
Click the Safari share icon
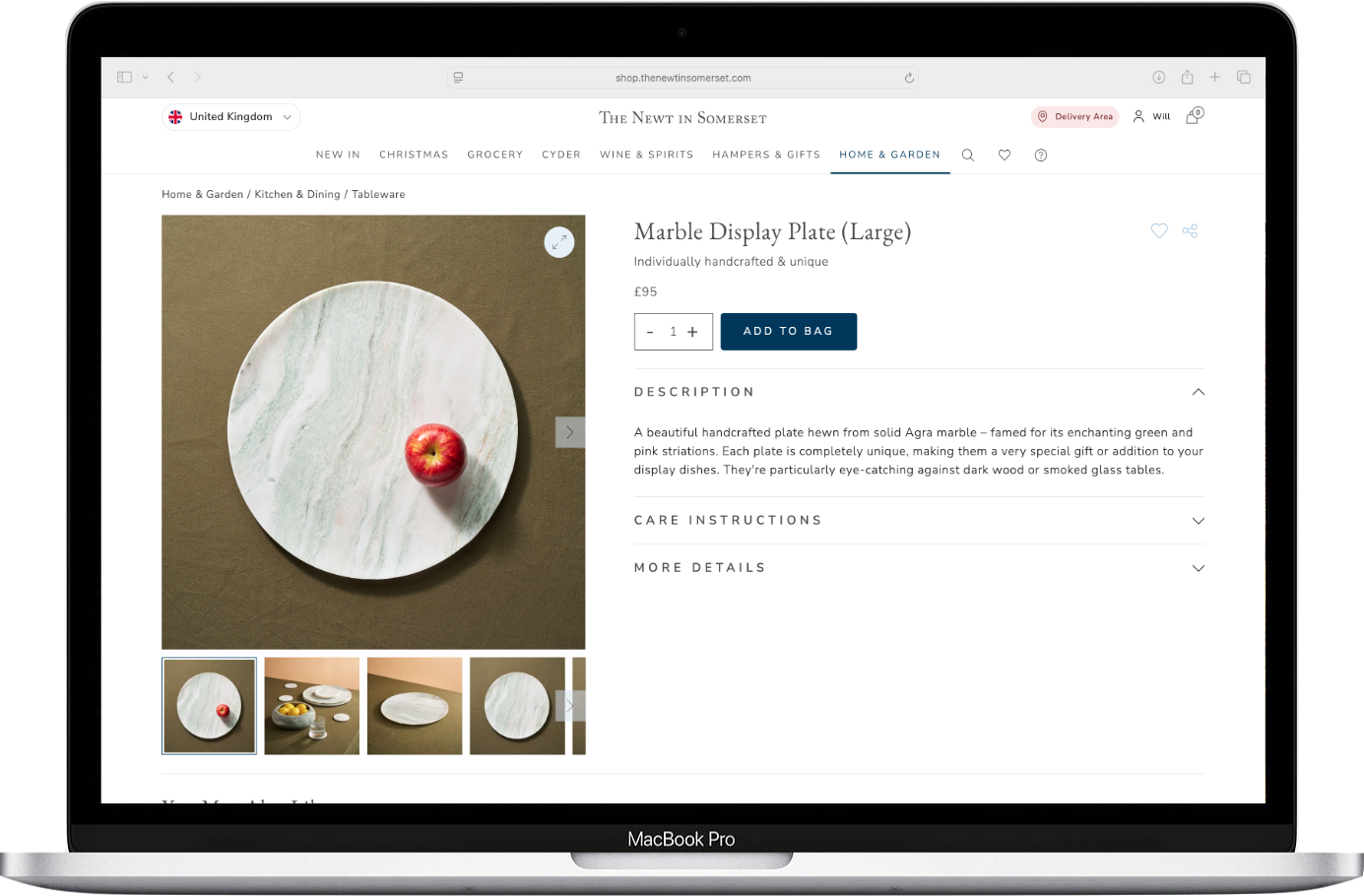tap(1188, 77)
